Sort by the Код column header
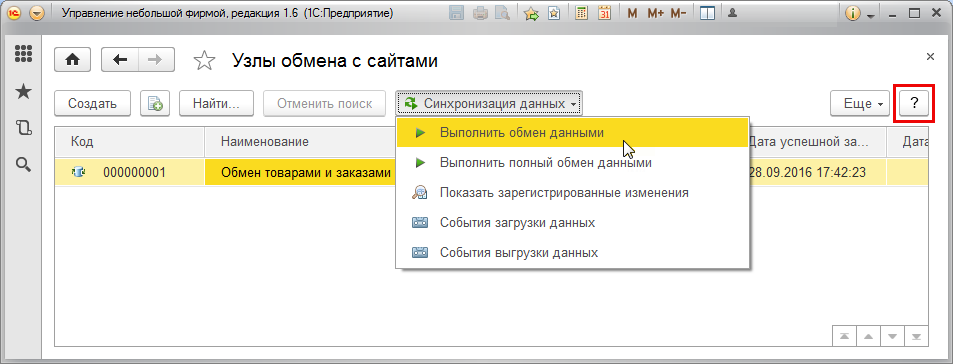 pos(130,142)
